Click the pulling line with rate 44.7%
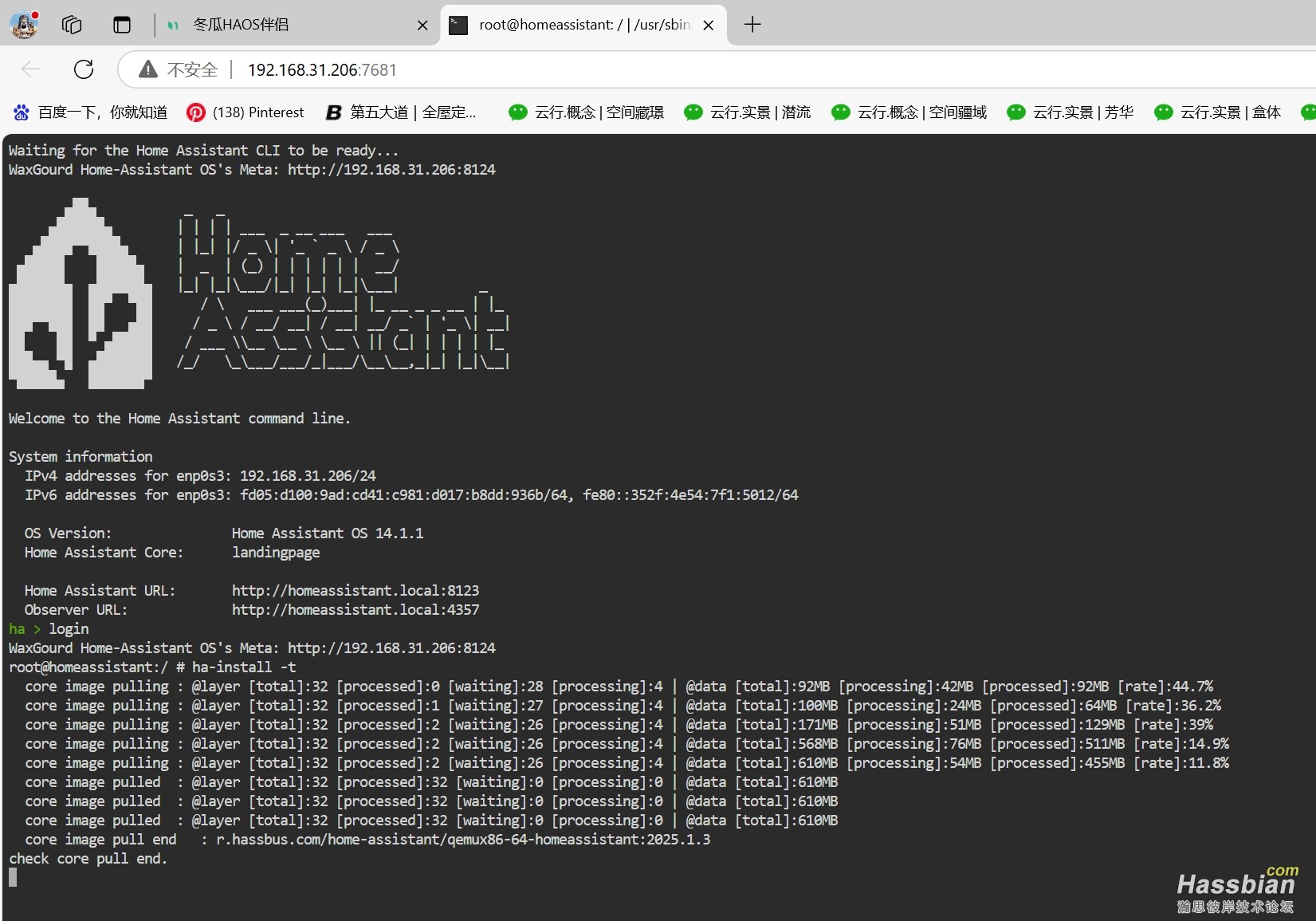Image resolution: width=1316 pixels, height=921 pixels. tap(619, 687)
